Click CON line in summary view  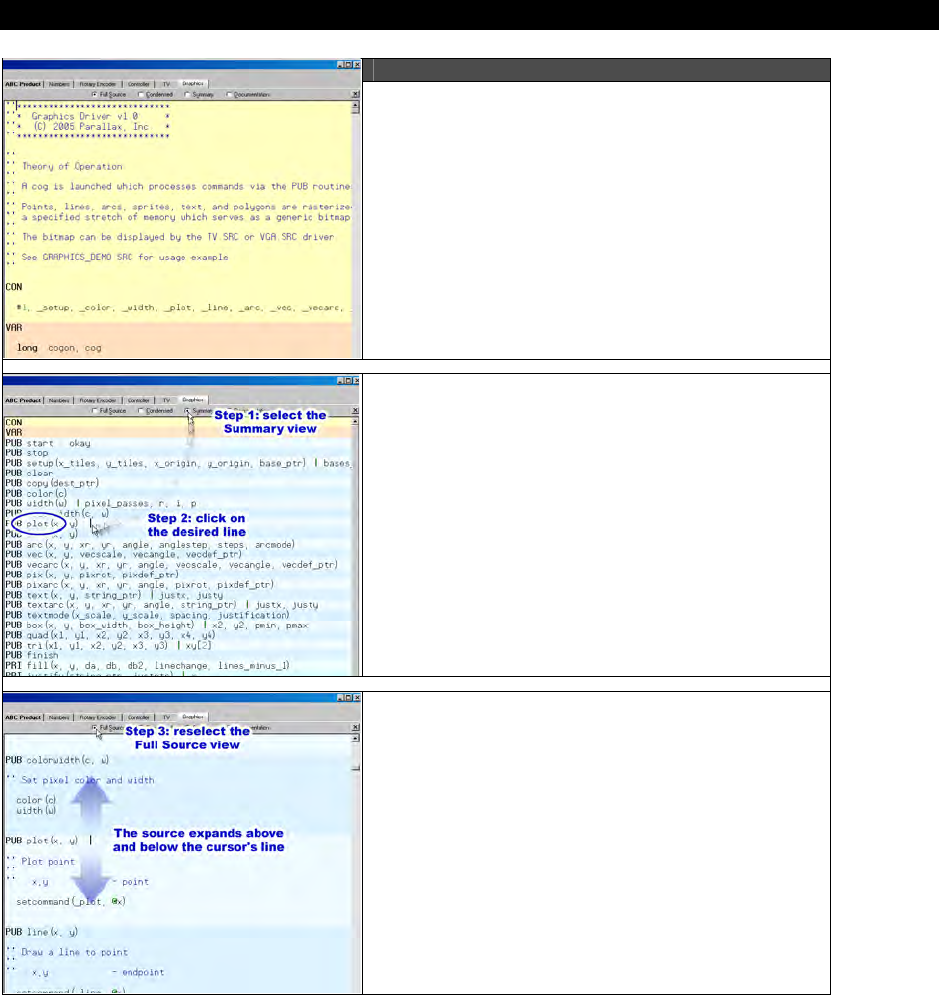point(14,423)
